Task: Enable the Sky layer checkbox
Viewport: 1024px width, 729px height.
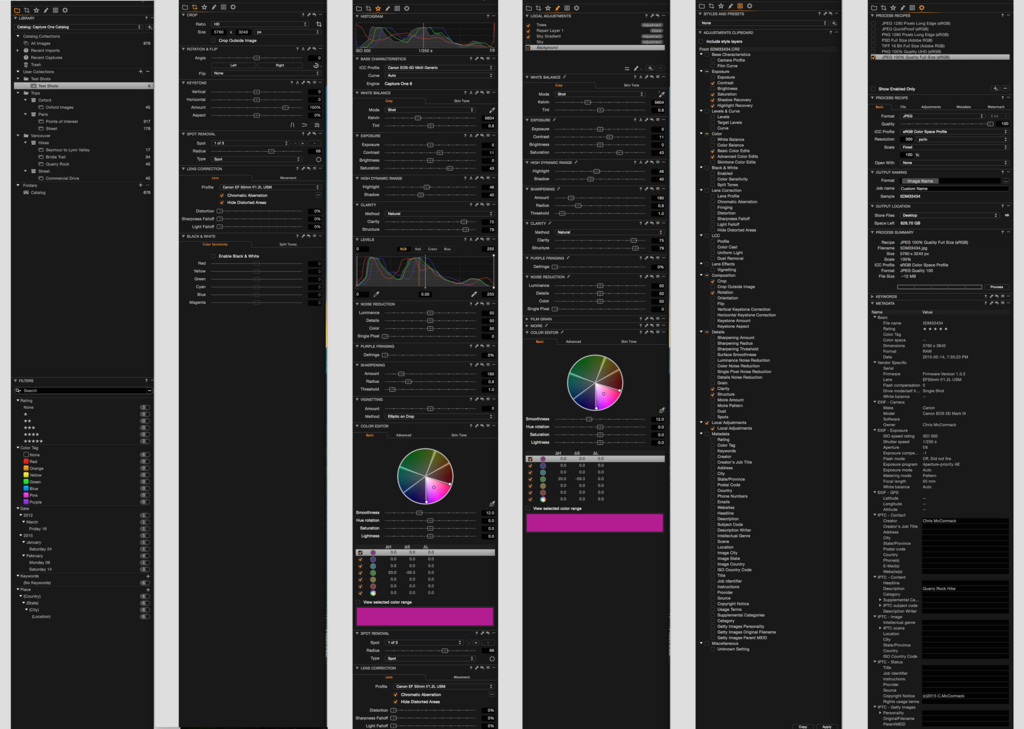Action: point(528,42)
